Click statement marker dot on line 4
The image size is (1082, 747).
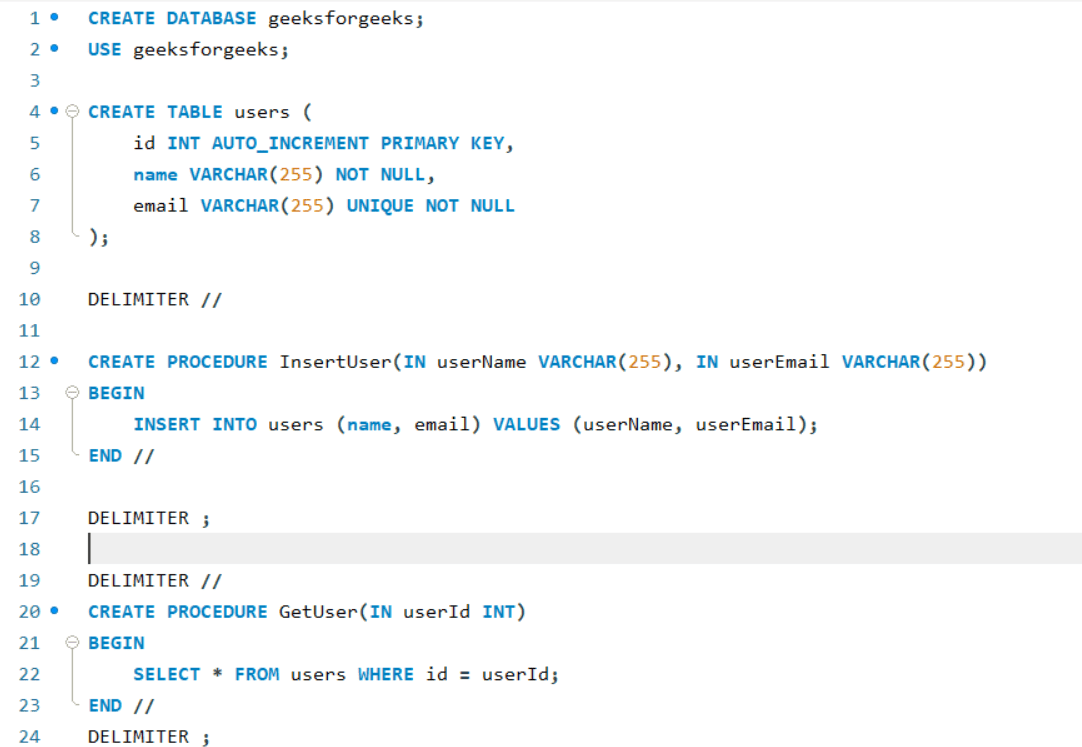click(x=55, y=110)
